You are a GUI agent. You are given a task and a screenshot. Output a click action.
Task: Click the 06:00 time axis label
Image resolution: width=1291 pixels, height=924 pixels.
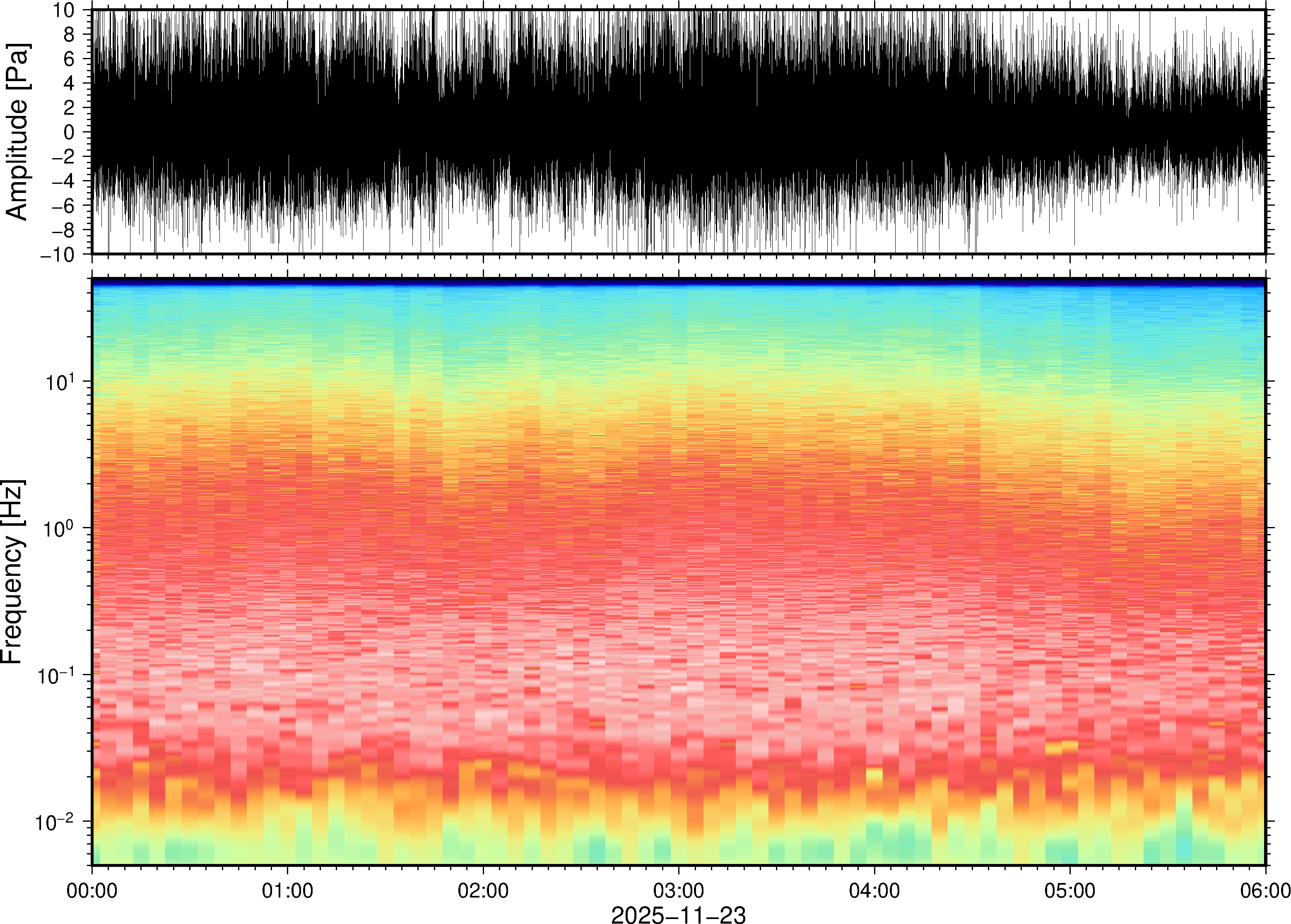(1265, 890)
